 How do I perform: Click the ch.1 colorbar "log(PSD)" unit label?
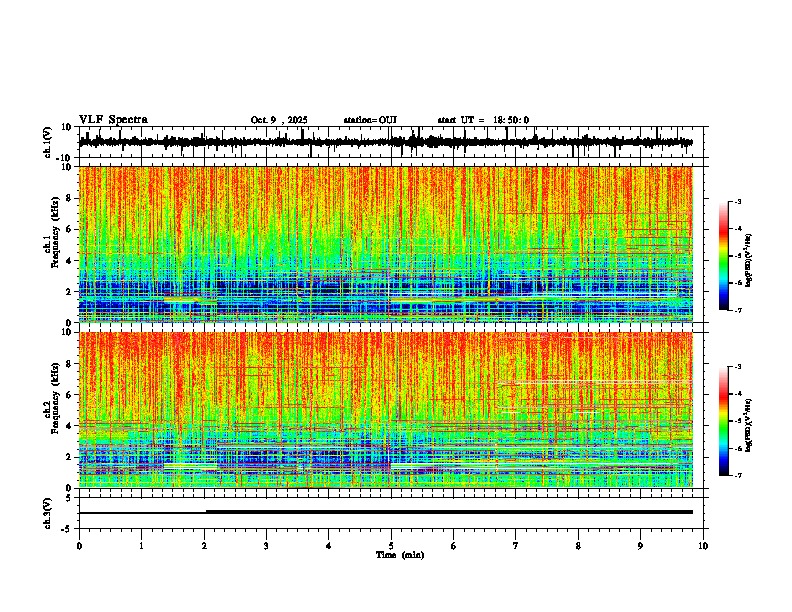pyautogui.click(x=749, y=260)
